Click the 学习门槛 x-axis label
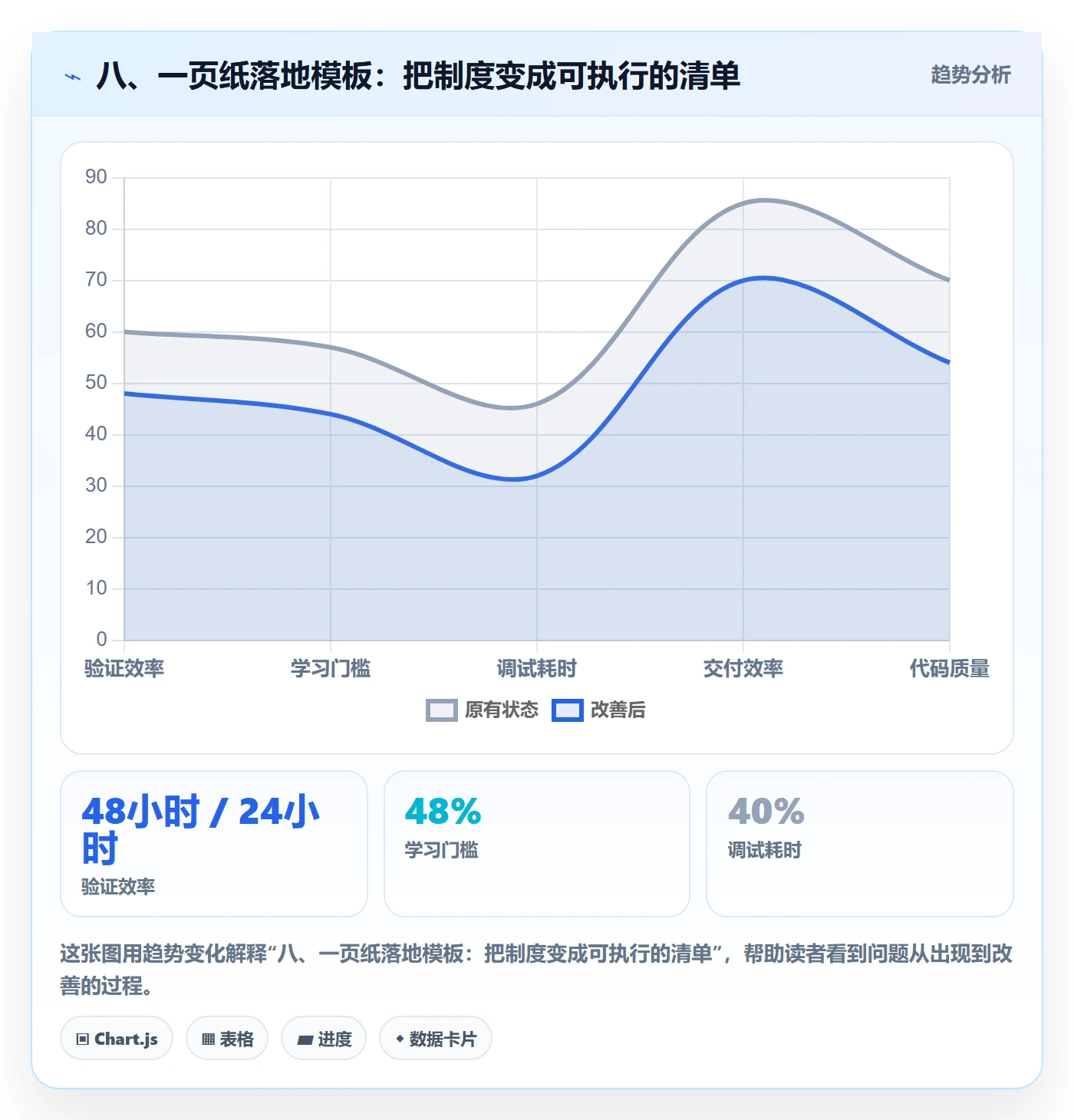Image resolution: width=1074 pixels, height=1120 pixels. [331, 668]
